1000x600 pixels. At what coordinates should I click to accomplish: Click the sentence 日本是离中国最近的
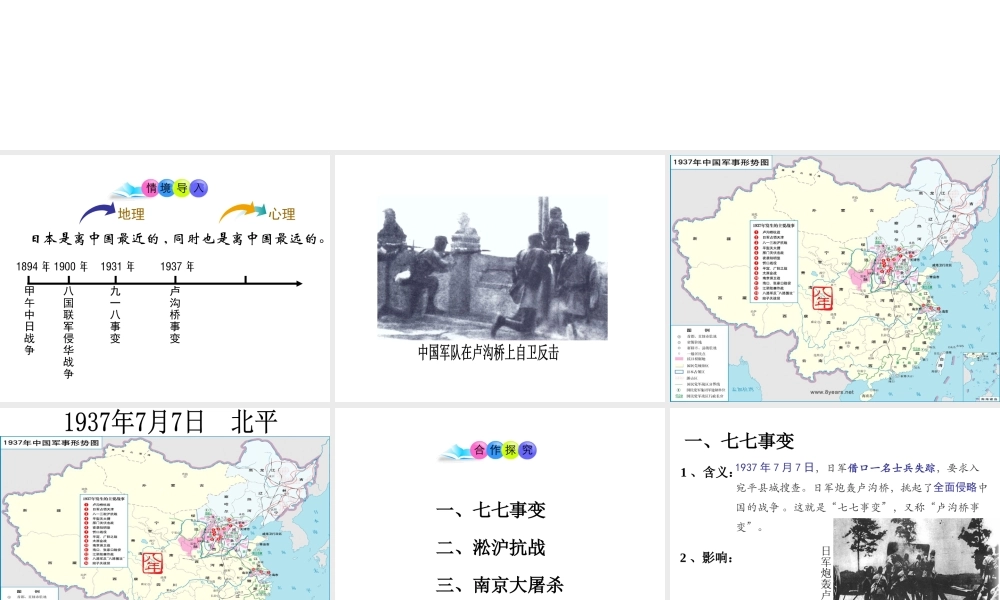click(95, 239)
